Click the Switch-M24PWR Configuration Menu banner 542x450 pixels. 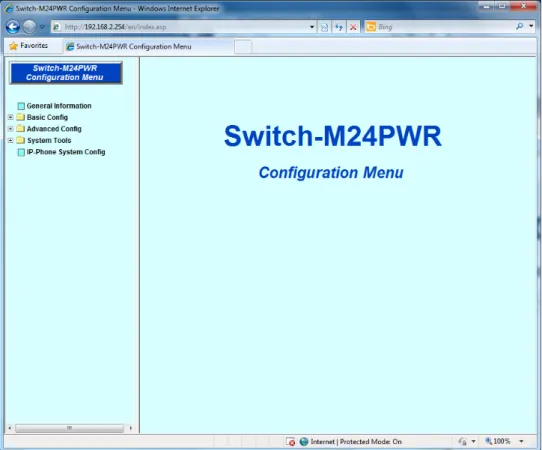[x=65, y=73]
